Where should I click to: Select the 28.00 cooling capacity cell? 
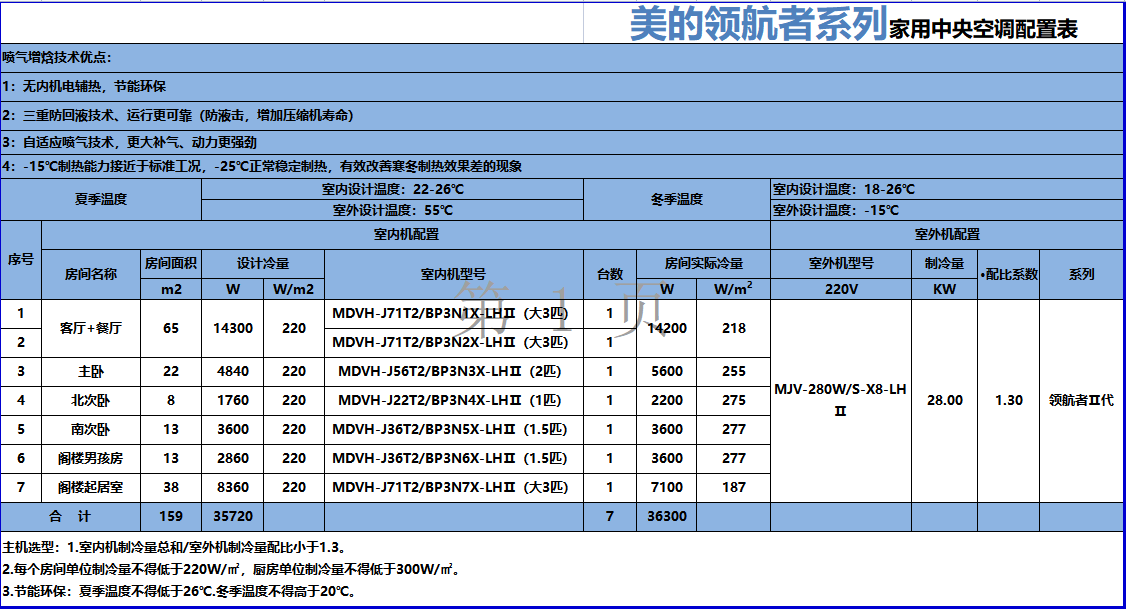(944, 401)
